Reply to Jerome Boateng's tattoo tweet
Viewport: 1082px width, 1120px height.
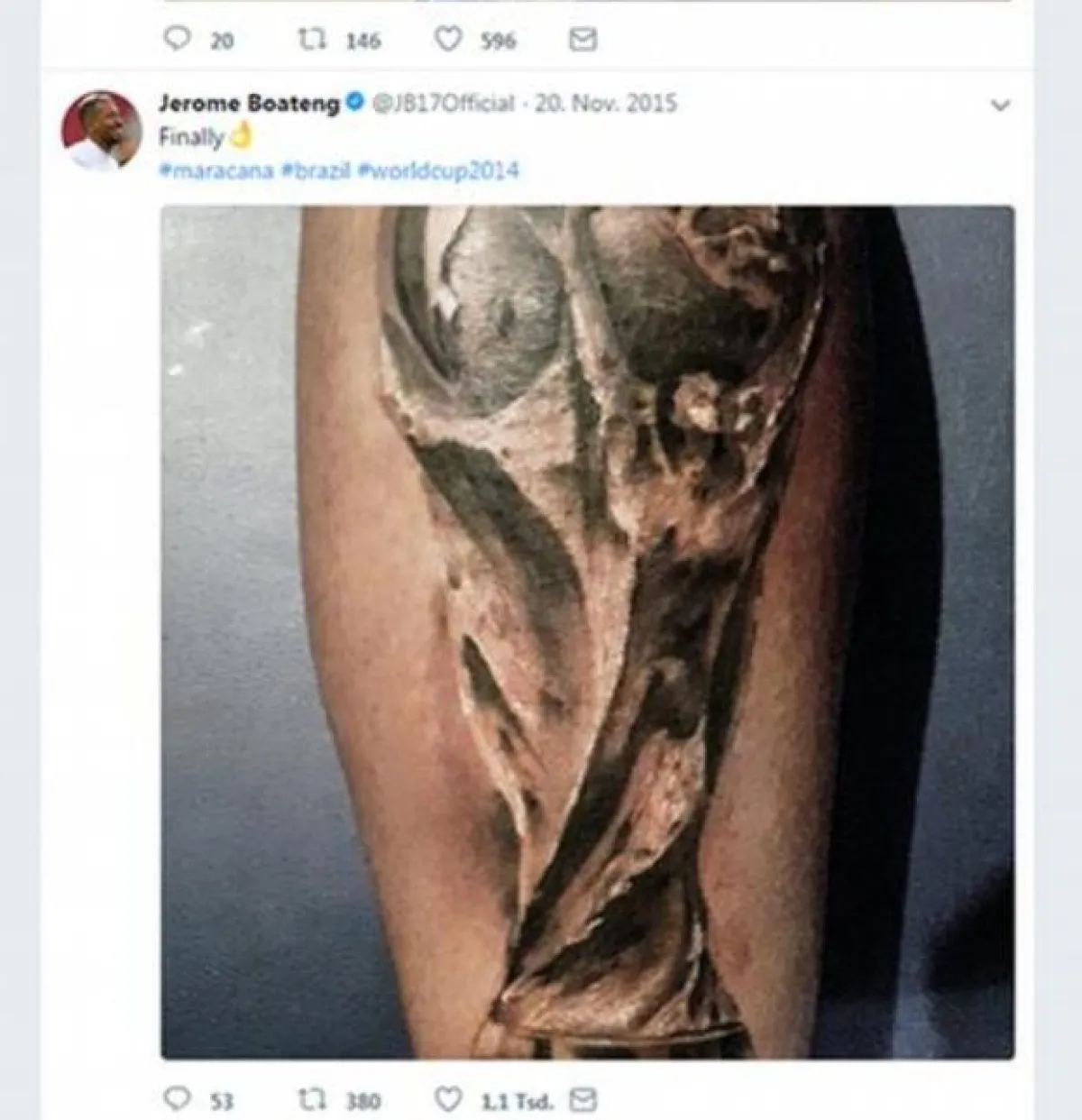[178, 1098]
